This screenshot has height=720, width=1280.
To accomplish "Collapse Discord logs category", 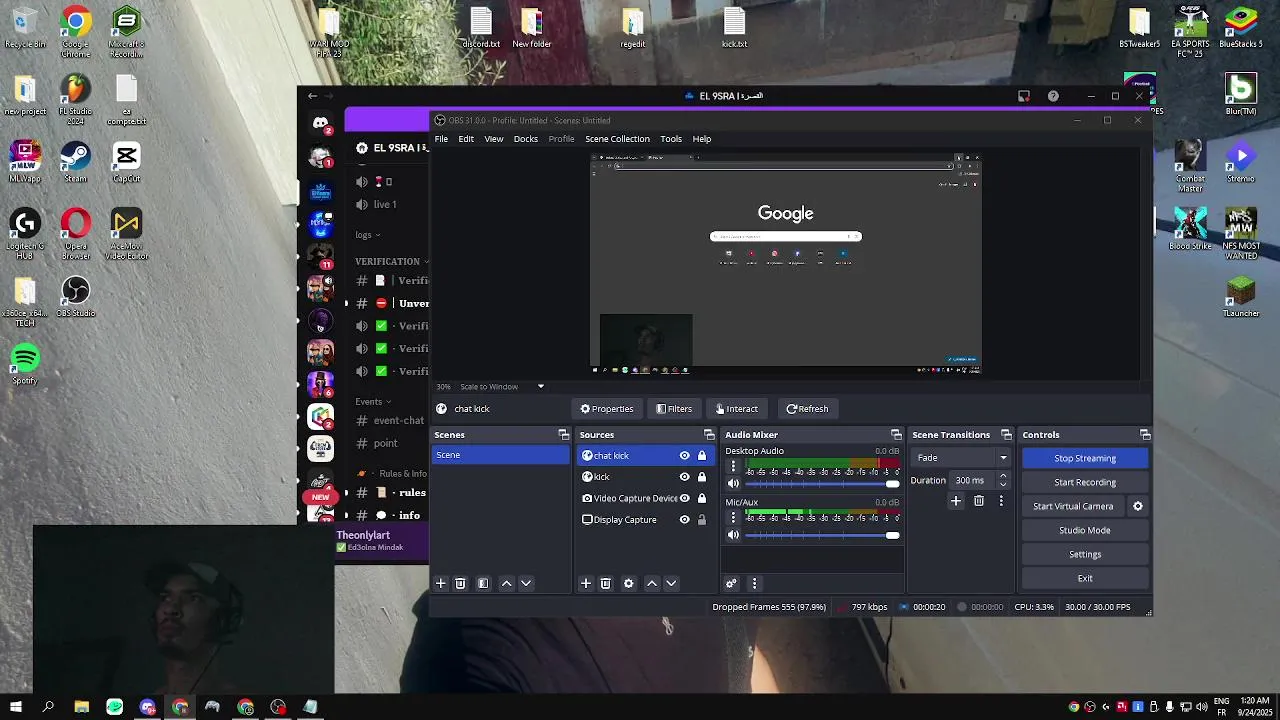I will [367, 235].
